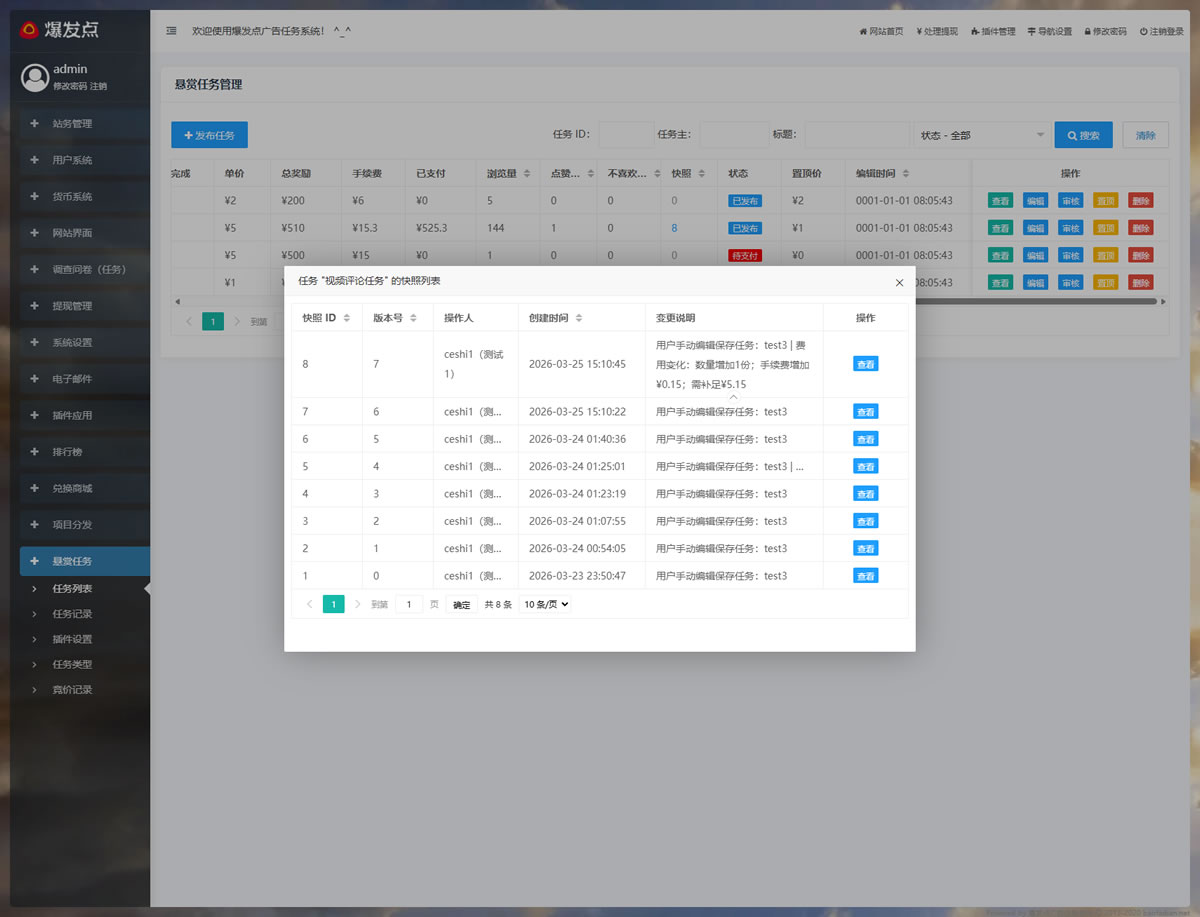Expand the 用户系统 sidebar menu
1200x917 pixels.
72,160
